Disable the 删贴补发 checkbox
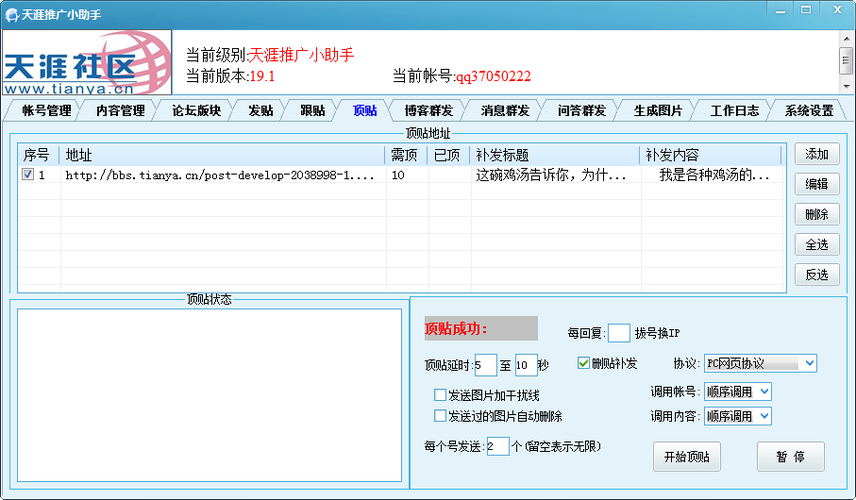 [584, 363]
